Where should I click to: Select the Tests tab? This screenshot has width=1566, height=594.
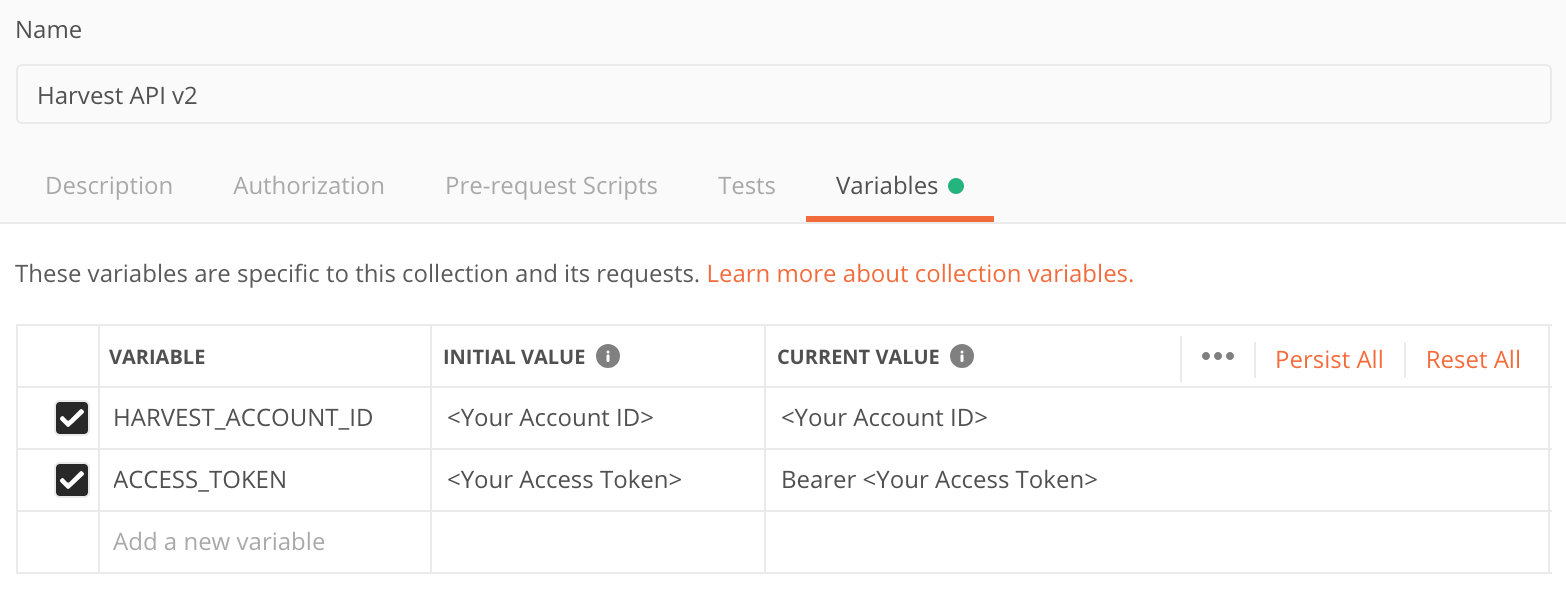click(x=746, y=186)
